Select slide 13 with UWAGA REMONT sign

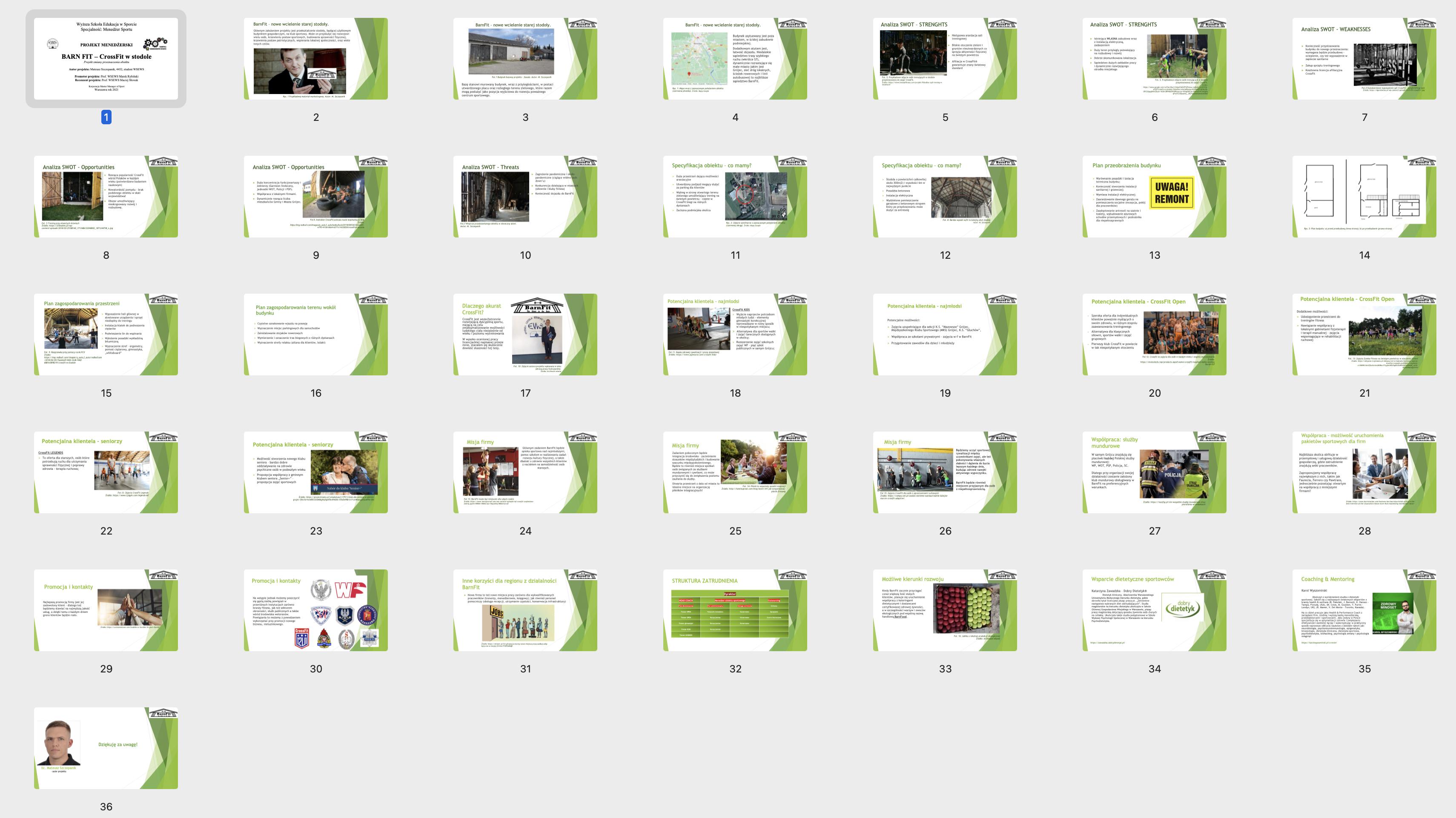tap(1154, 196)
